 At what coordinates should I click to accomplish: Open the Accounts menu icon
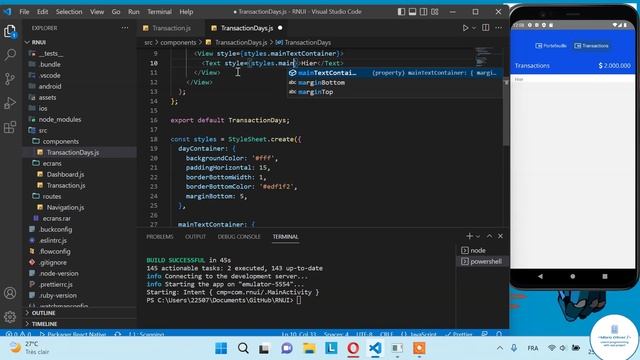point(10,293)
